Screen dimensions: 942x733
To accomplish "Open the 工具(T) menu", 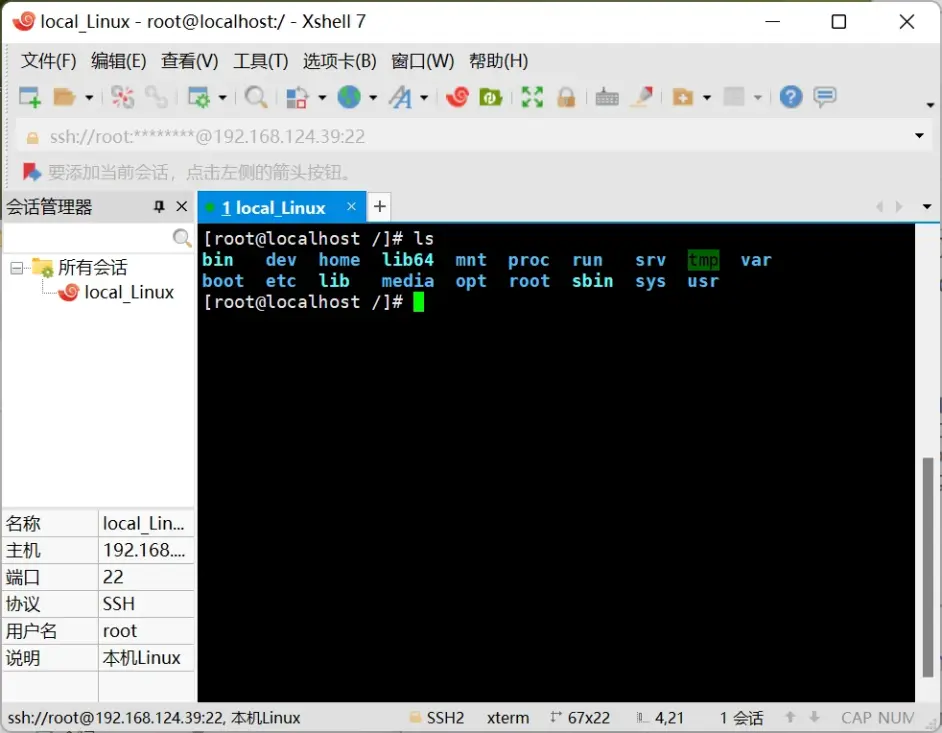I will (260, 61).
